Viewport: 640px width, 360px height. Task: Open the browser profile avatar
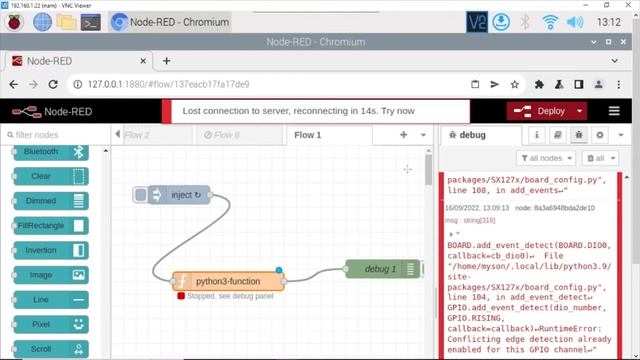[x=598, y=84]
